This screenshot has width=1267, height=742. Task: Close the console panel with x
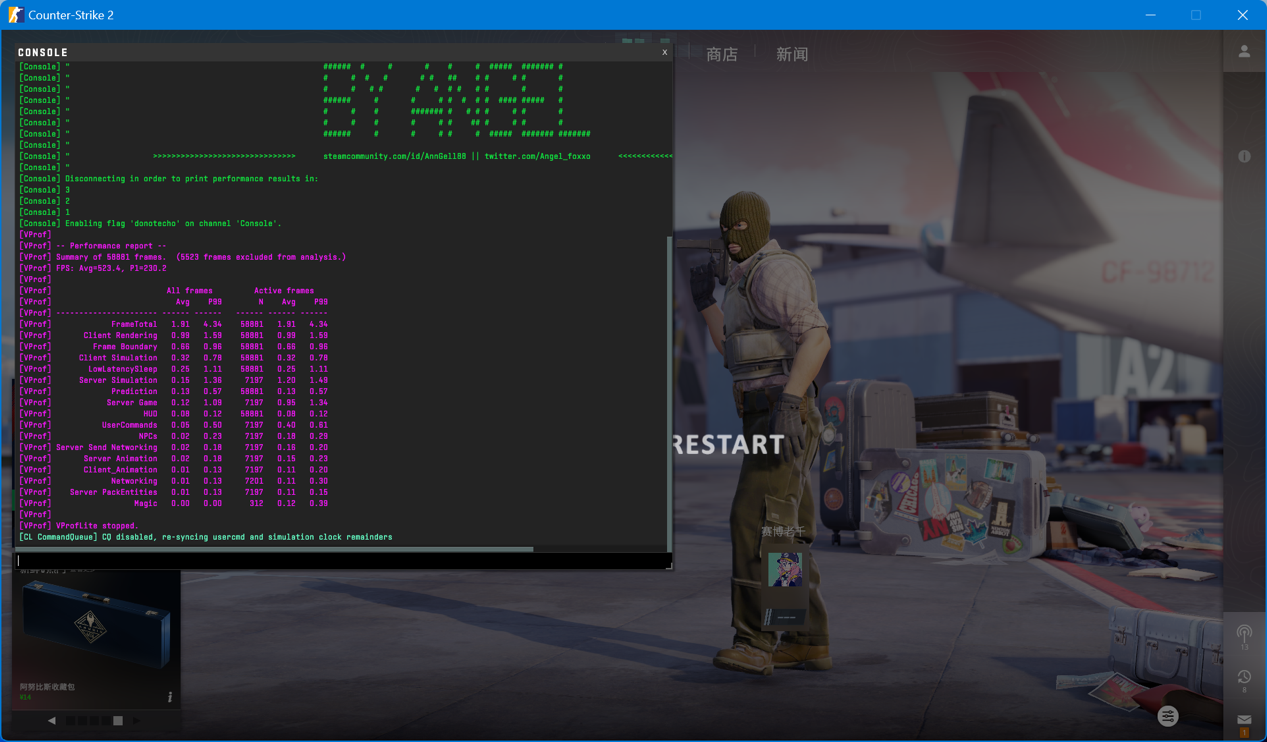664,52
